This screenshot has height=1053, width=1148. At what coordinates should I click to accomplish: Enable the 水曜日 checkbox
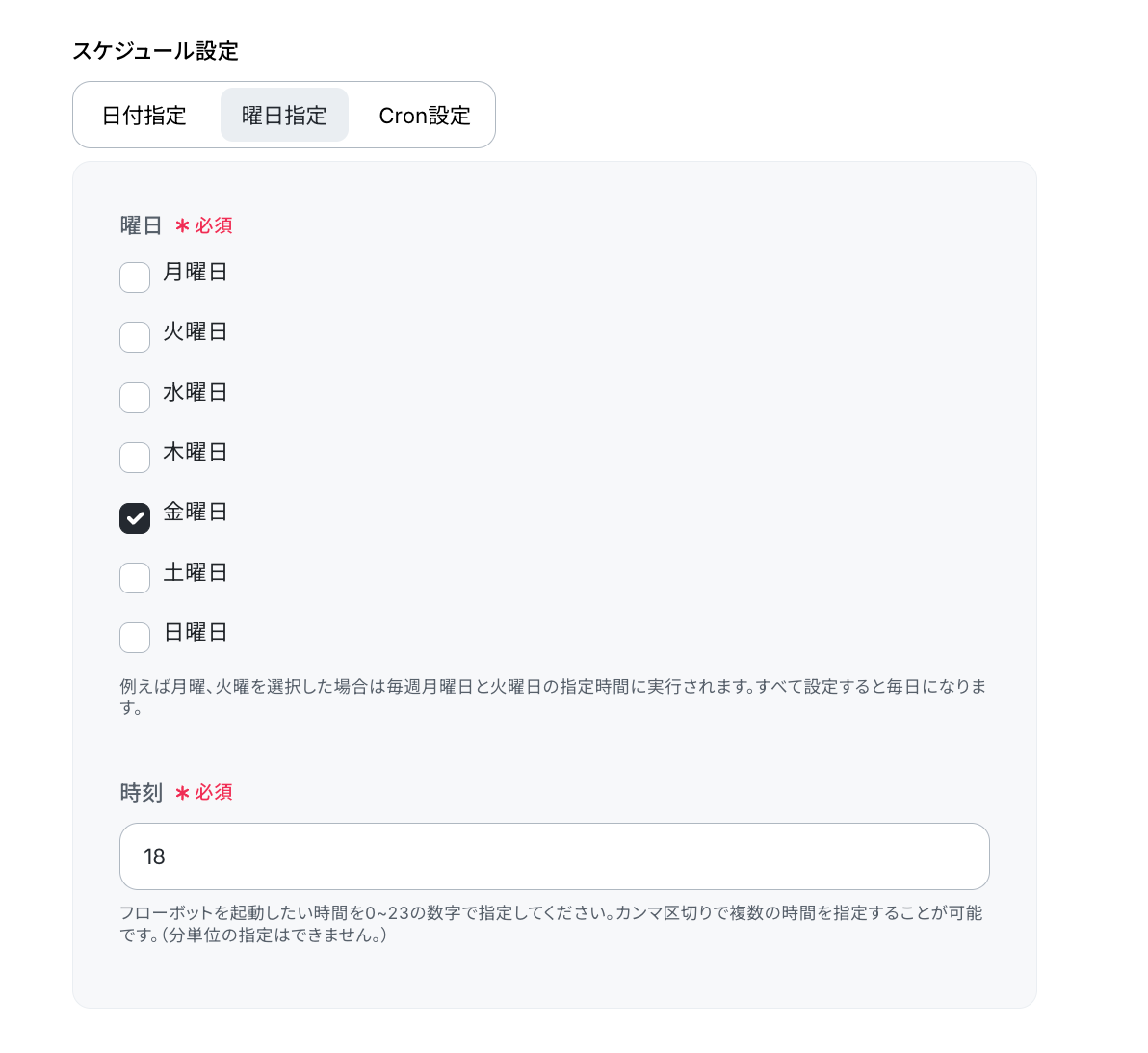[x=135, y=398]
